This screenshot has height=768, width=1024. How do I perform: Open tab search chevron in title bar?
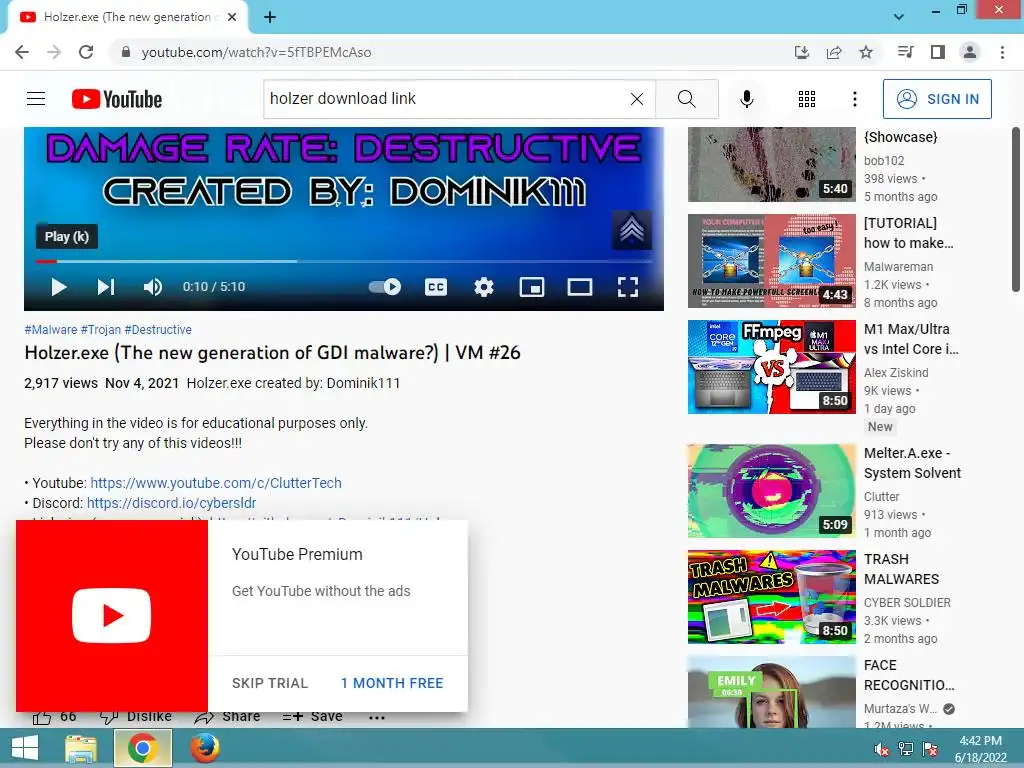pyautogui.click(x=899, y=17)
